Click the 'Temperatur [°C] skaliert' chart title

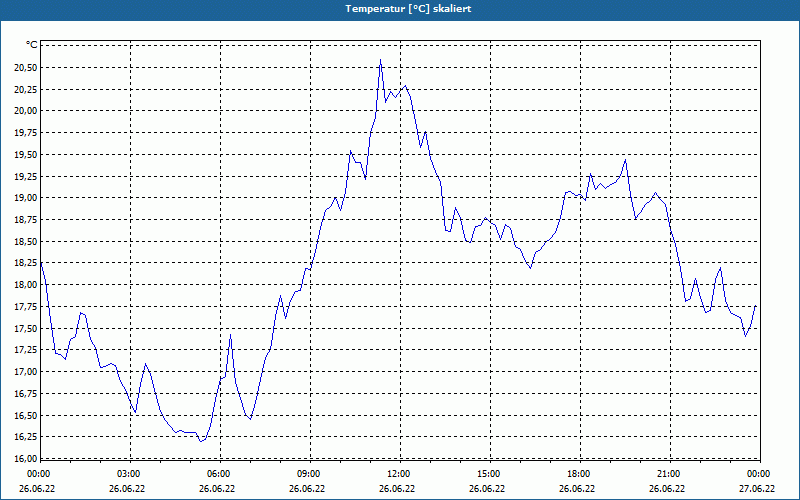[408, 9]
